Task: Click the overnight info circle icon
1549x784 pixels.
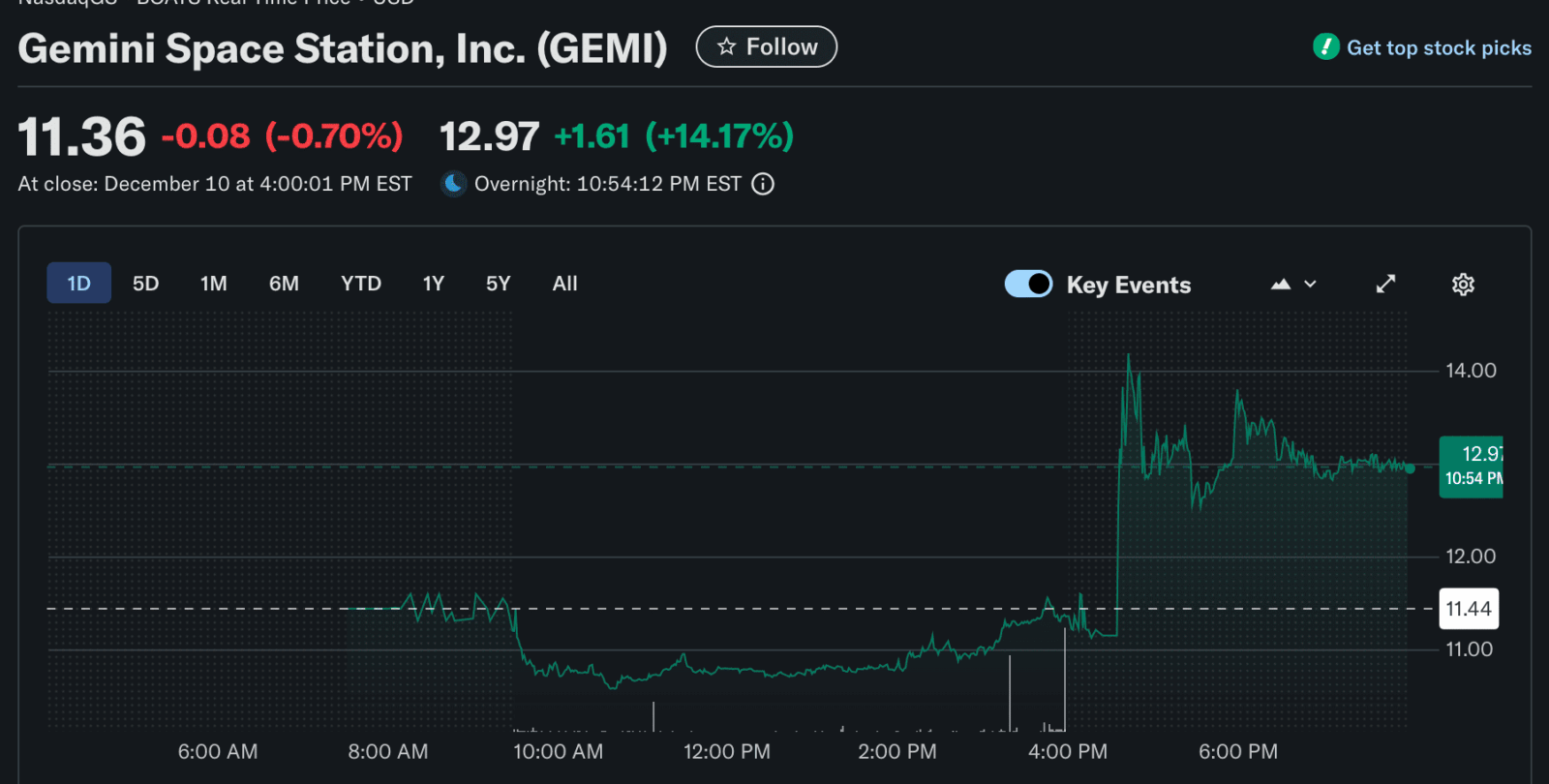Action: 763,184
